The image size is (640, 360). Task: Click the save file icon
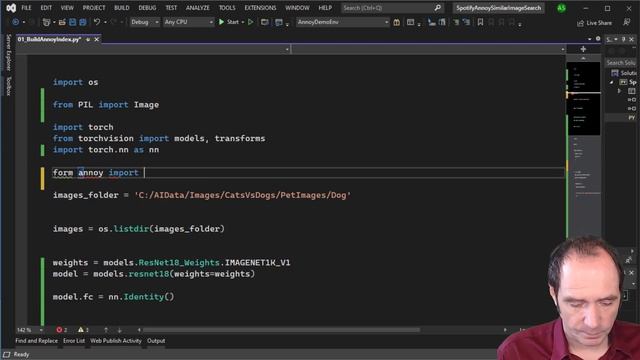point(73,22)
